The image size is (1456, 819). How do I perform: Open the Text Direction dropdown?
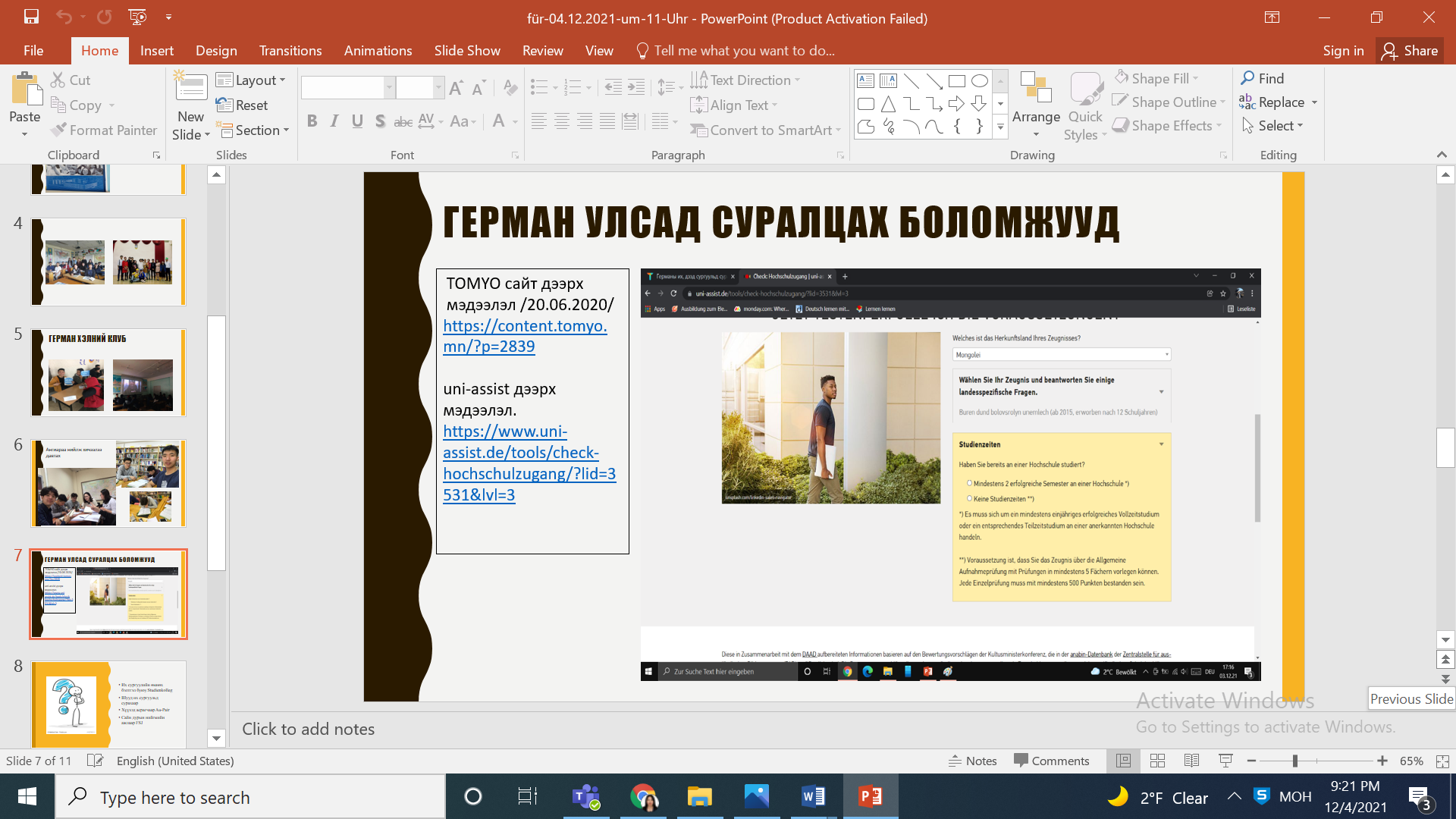pyautogui.click(x=746, y=80)
